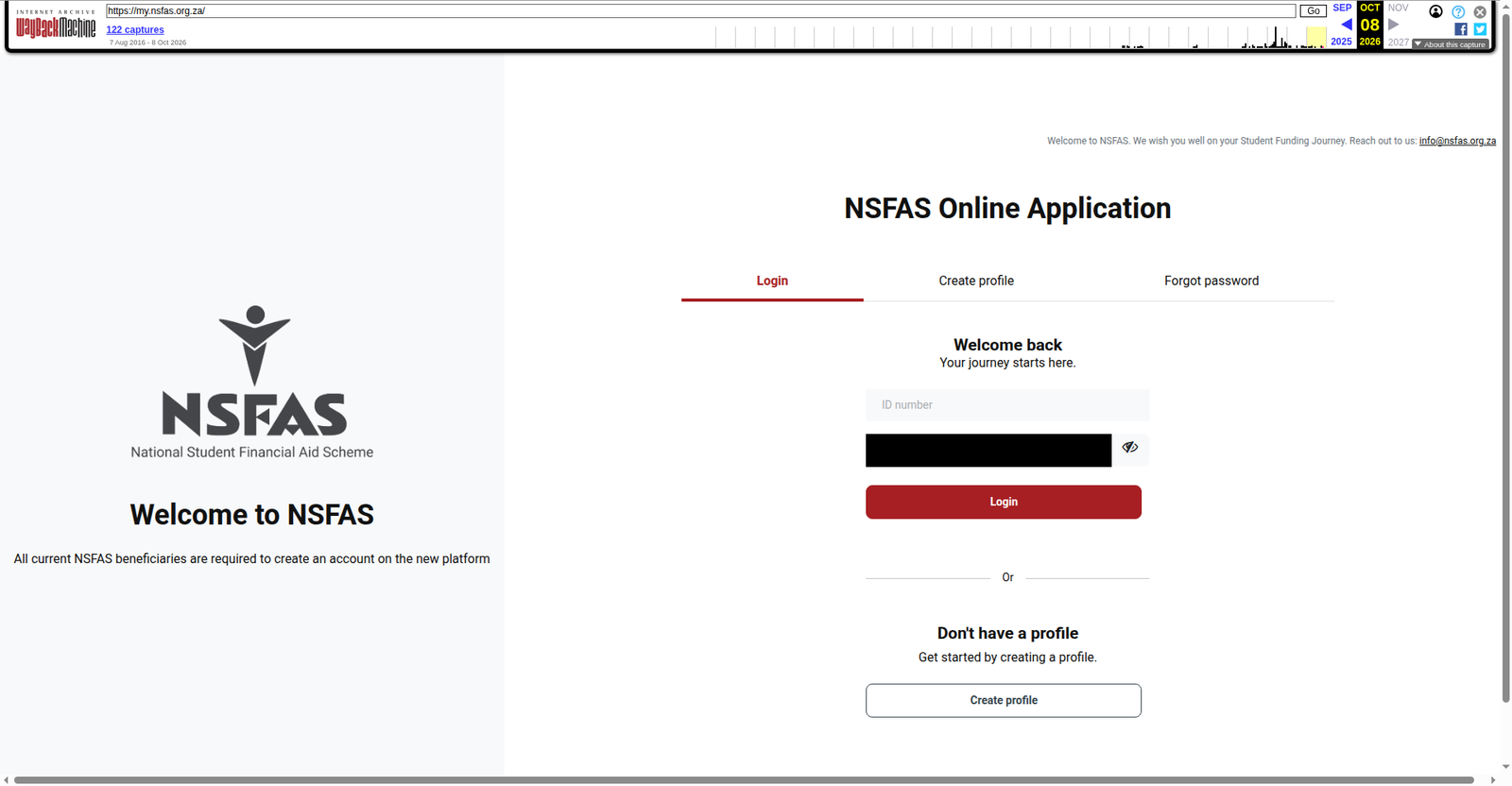Open the 122 captures link
The image size is (1512, 786).
click(x=135, y=30)
